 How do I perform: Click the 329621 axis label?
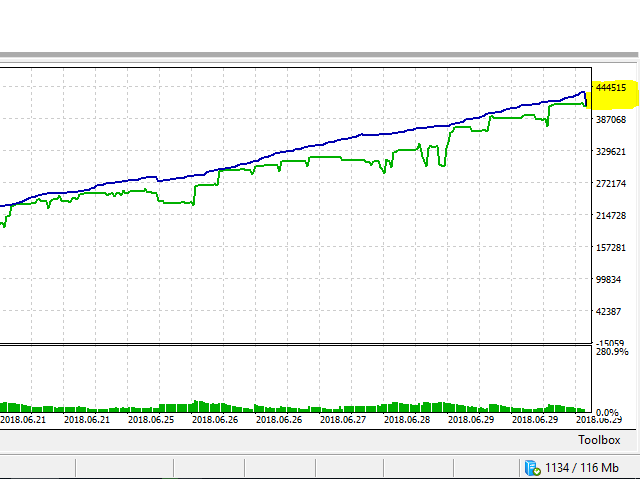point(610,152)
